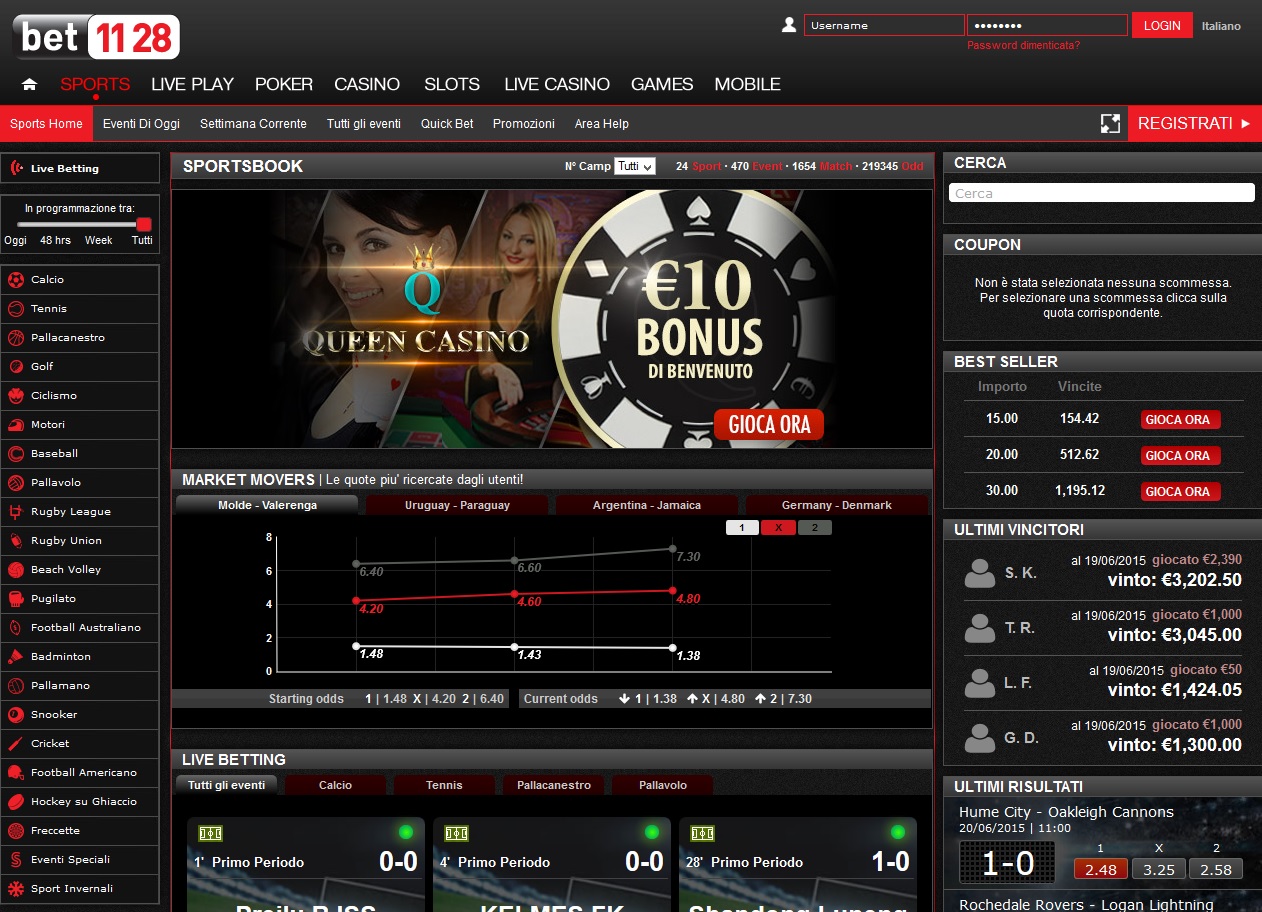The width and height of the screenshot is (1262, 912).
Task: Go to the POKER section
Action: (x=284, y=84)
